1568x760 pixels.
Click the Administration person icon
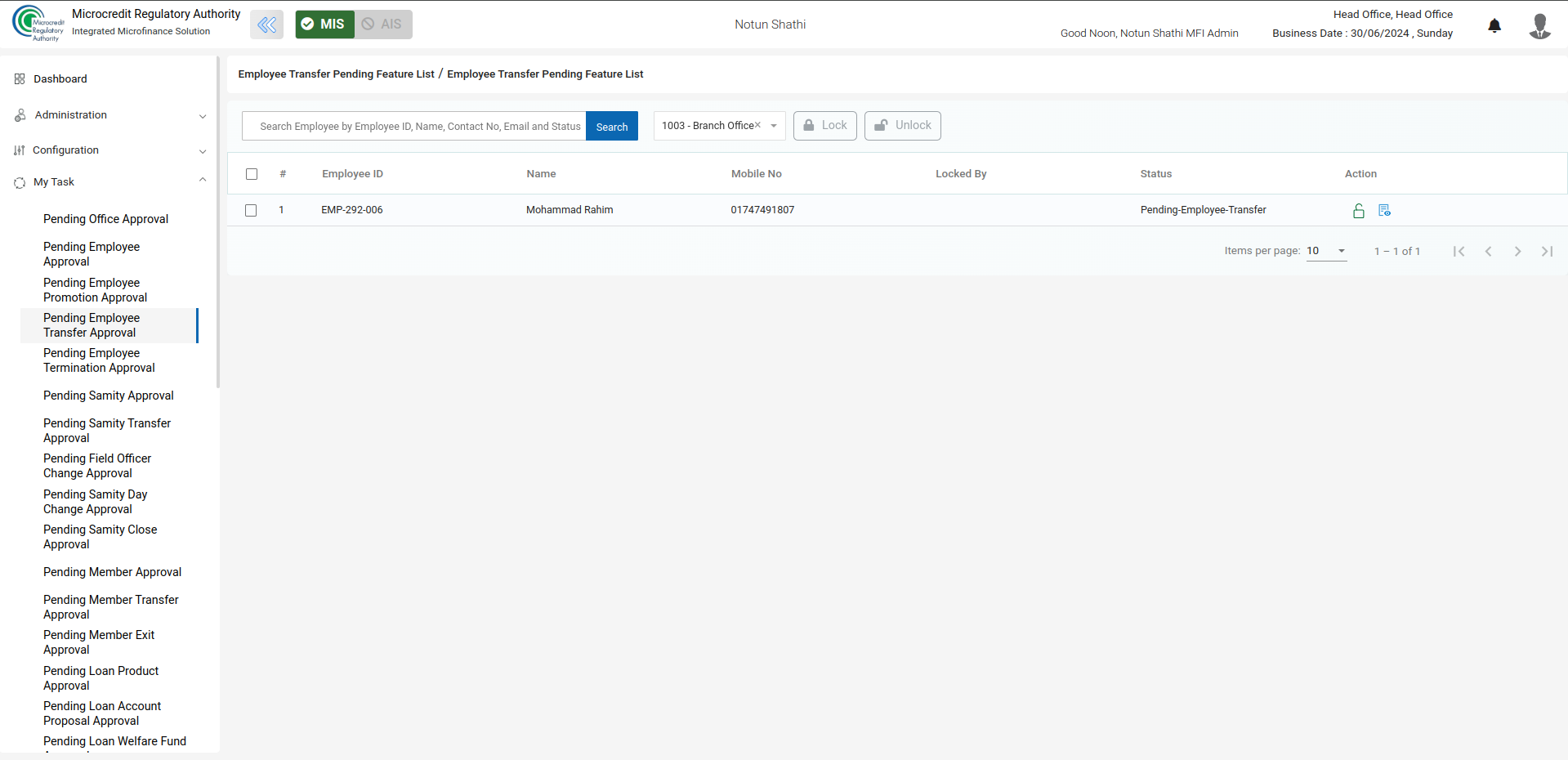(x=20, y=115)
